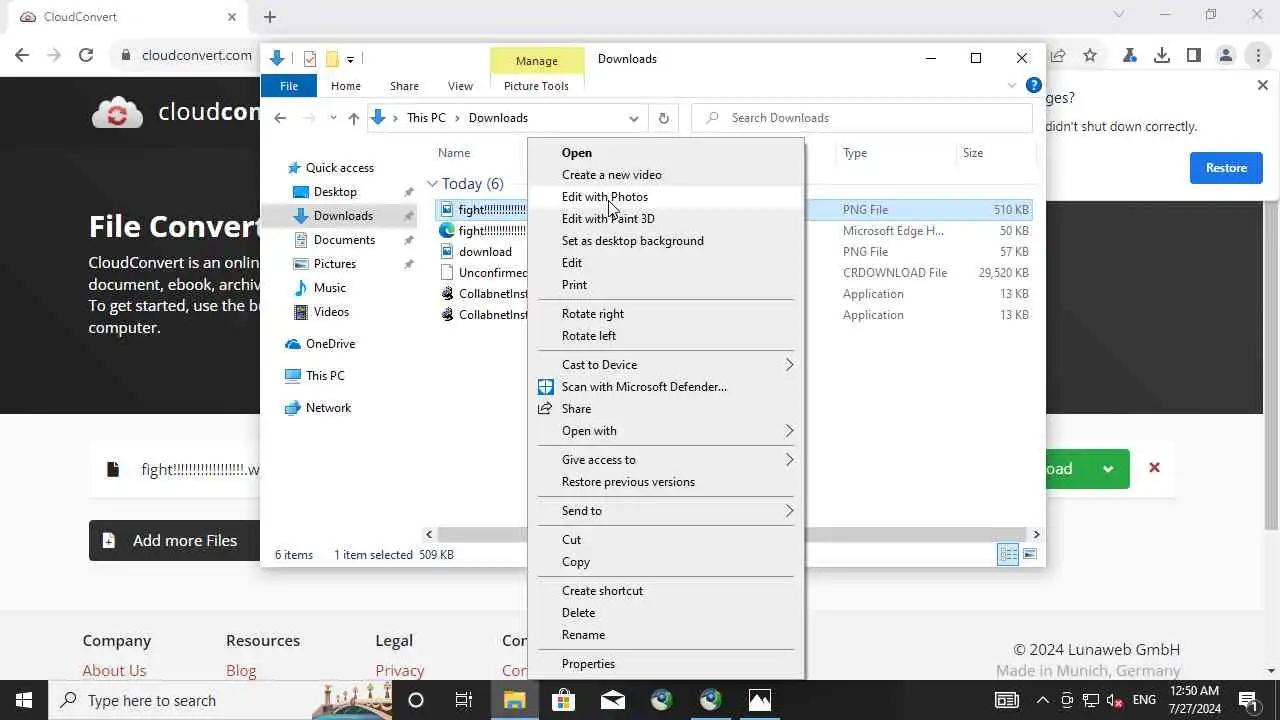The image size is (1280, 720).
Task: Bookmark this page with star icon
Action: (1090, 56)
